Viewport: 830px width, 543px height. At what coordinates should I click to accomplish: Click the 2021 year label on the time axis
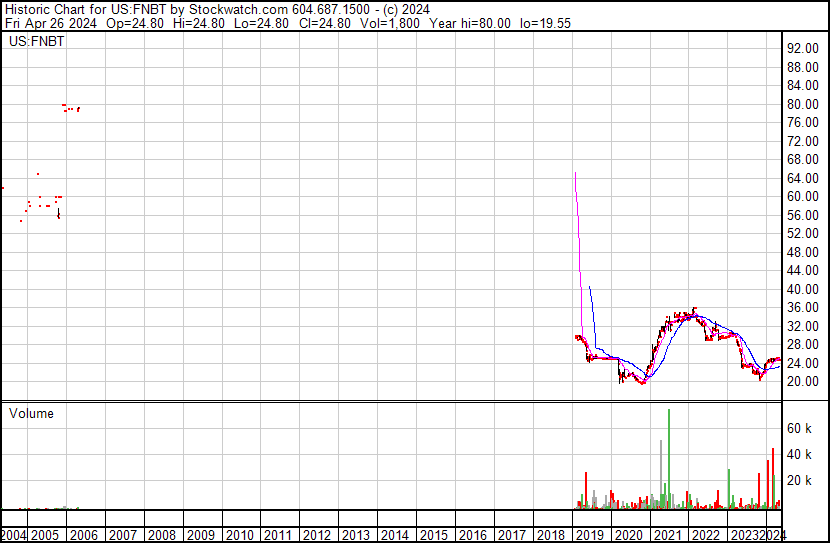[x=667, y=535]
